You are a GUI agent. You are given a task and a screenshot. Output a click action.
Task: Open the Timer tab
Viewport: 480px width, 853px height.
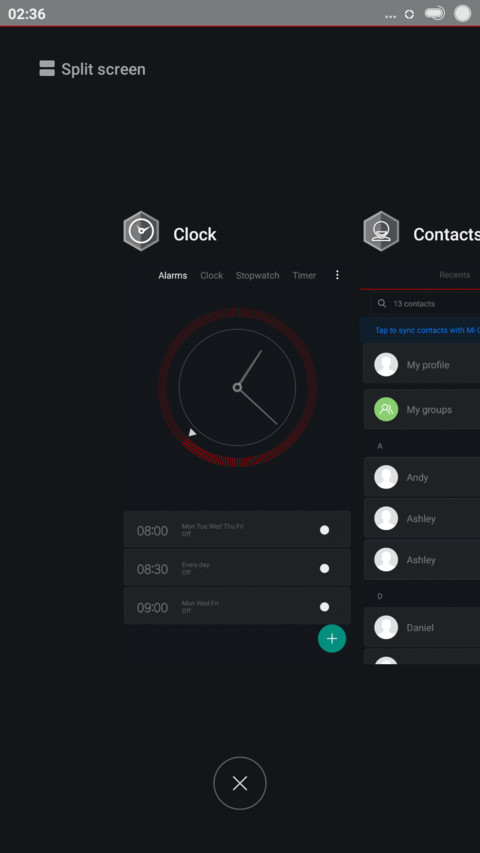(x=304, y=275)
